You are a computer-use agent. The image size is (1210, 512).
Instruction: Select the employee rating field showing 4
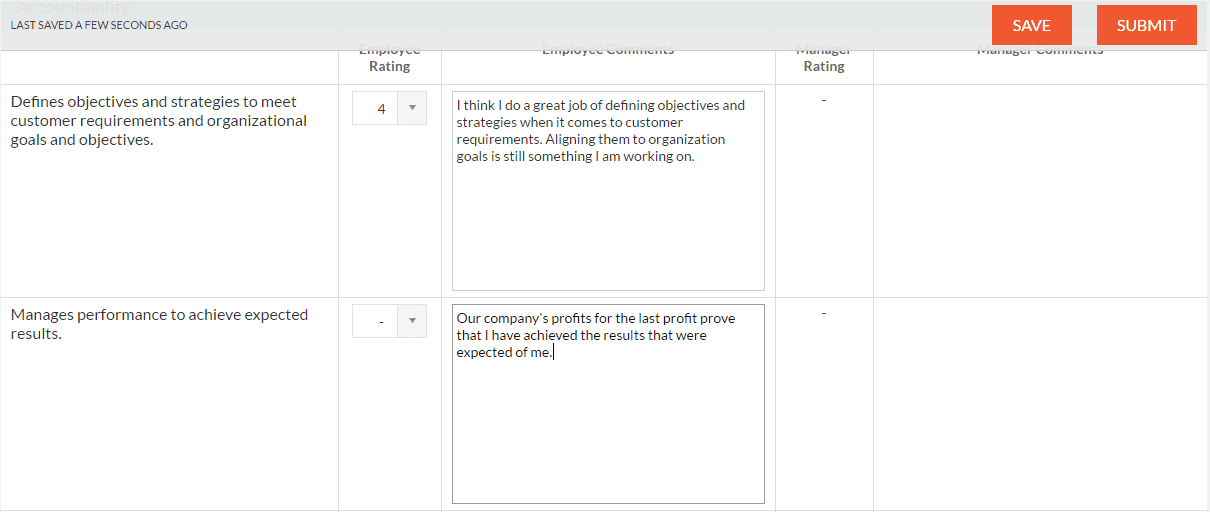point(390,108)
